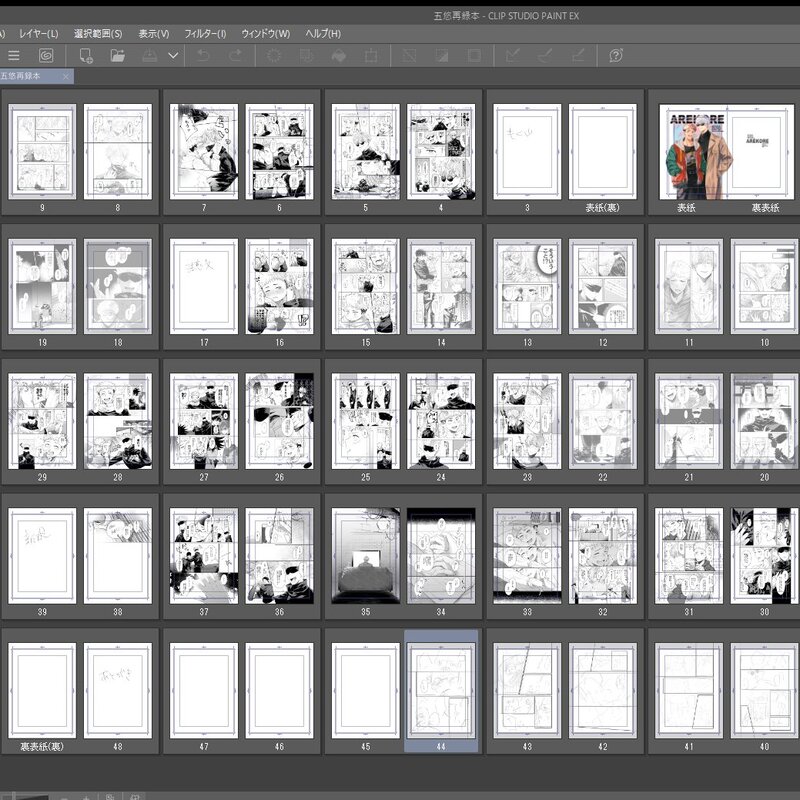Click the Deselect icon
Screen dimensions: 800x800
(x=409, y=56)
